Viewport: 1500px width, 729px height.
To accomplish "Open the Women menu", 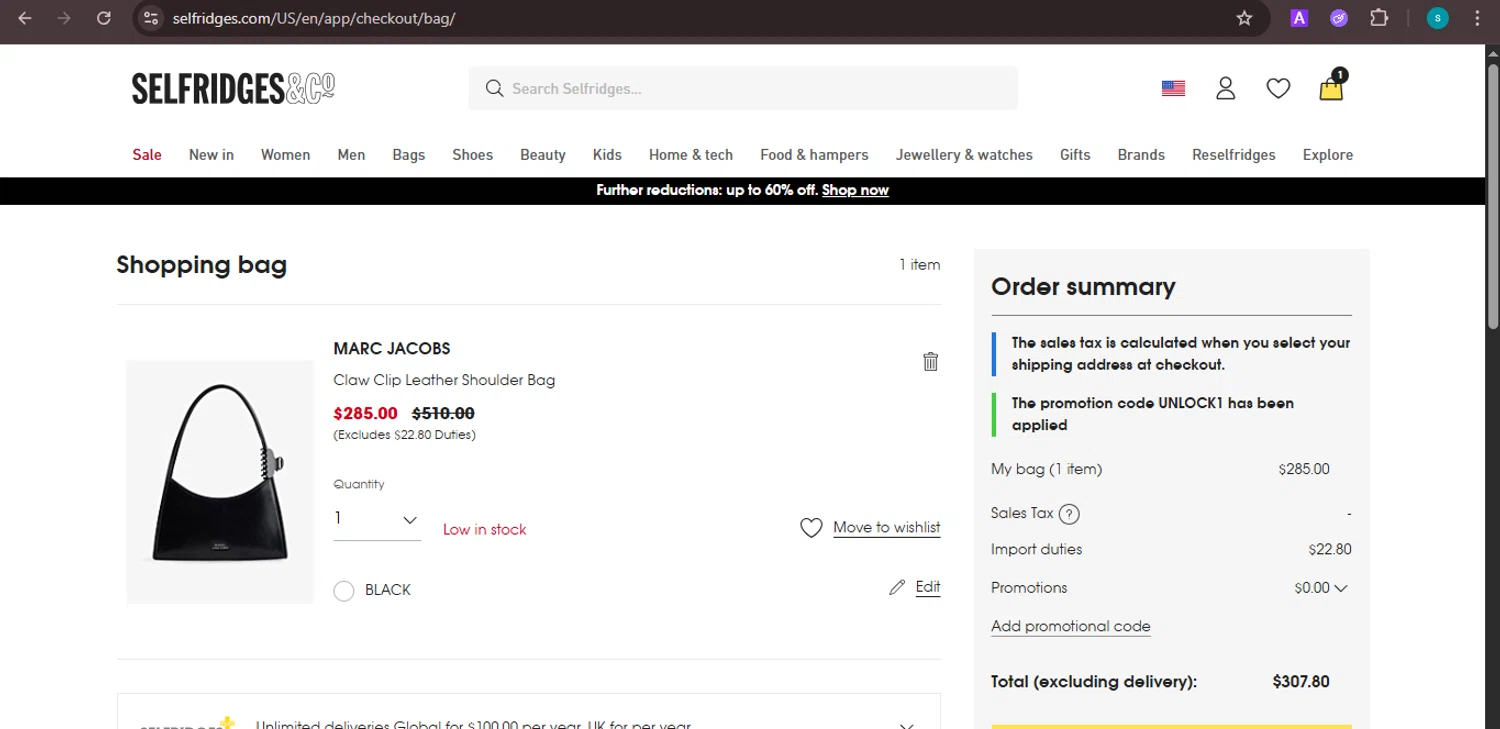I will [285, 155].
